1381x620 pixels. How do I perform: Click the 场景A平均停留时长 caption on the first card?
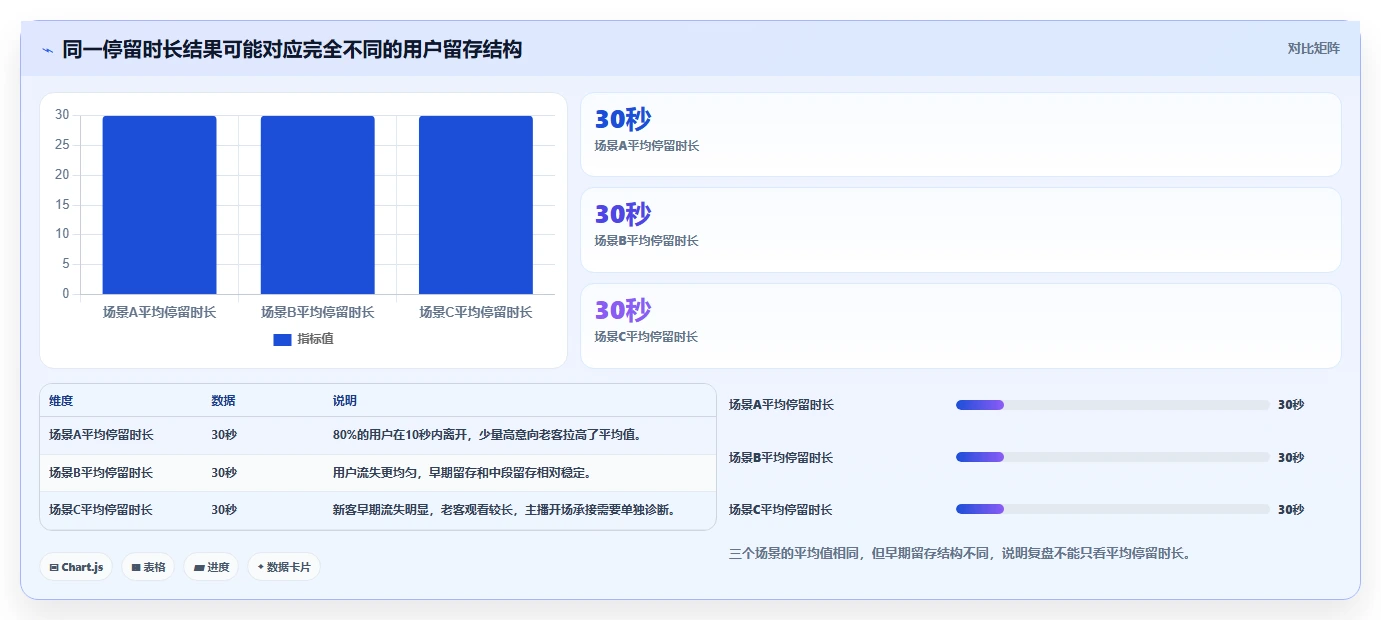tap(647, 146)
